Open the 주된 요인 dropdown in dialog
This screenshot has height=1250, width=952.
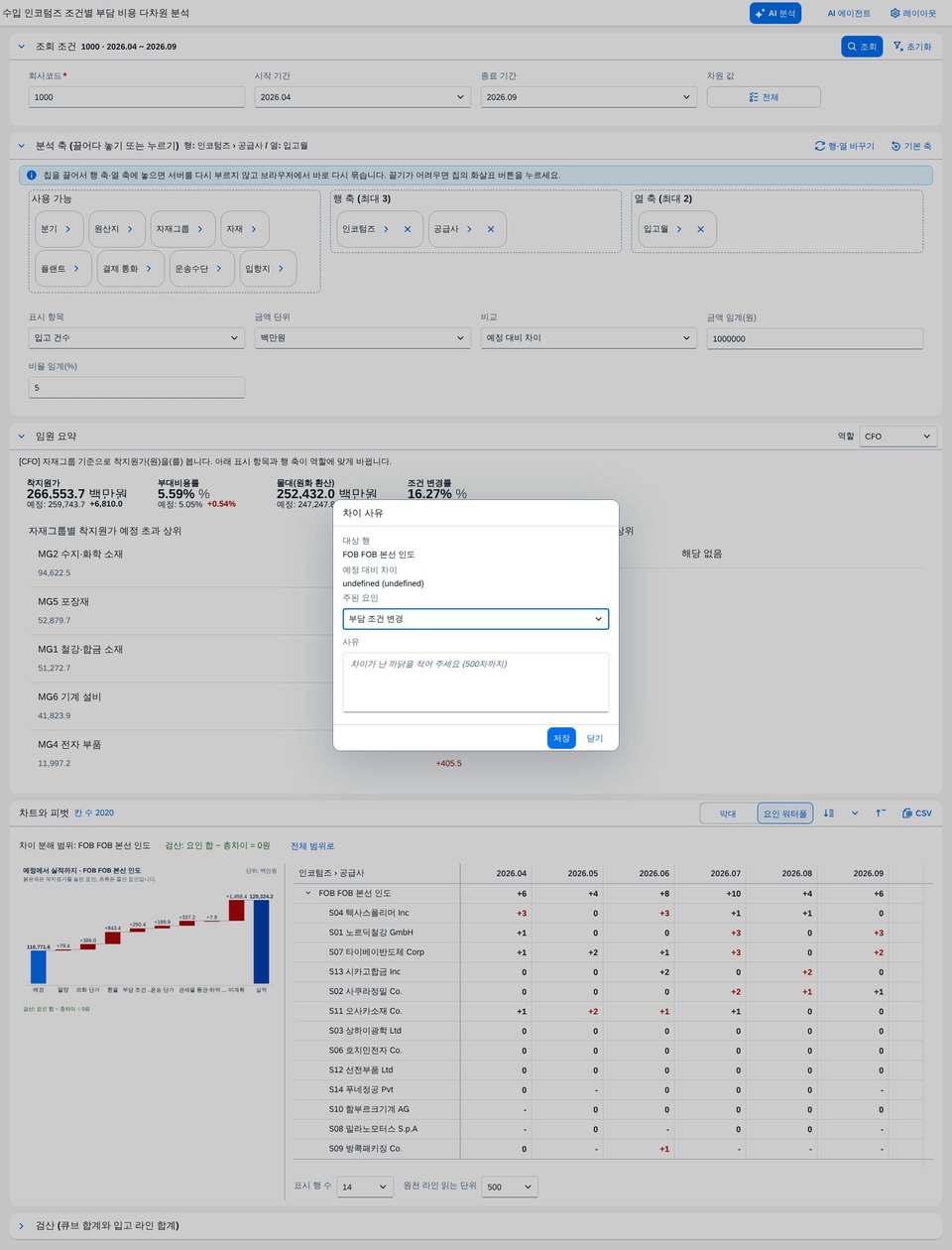point(475,619)
